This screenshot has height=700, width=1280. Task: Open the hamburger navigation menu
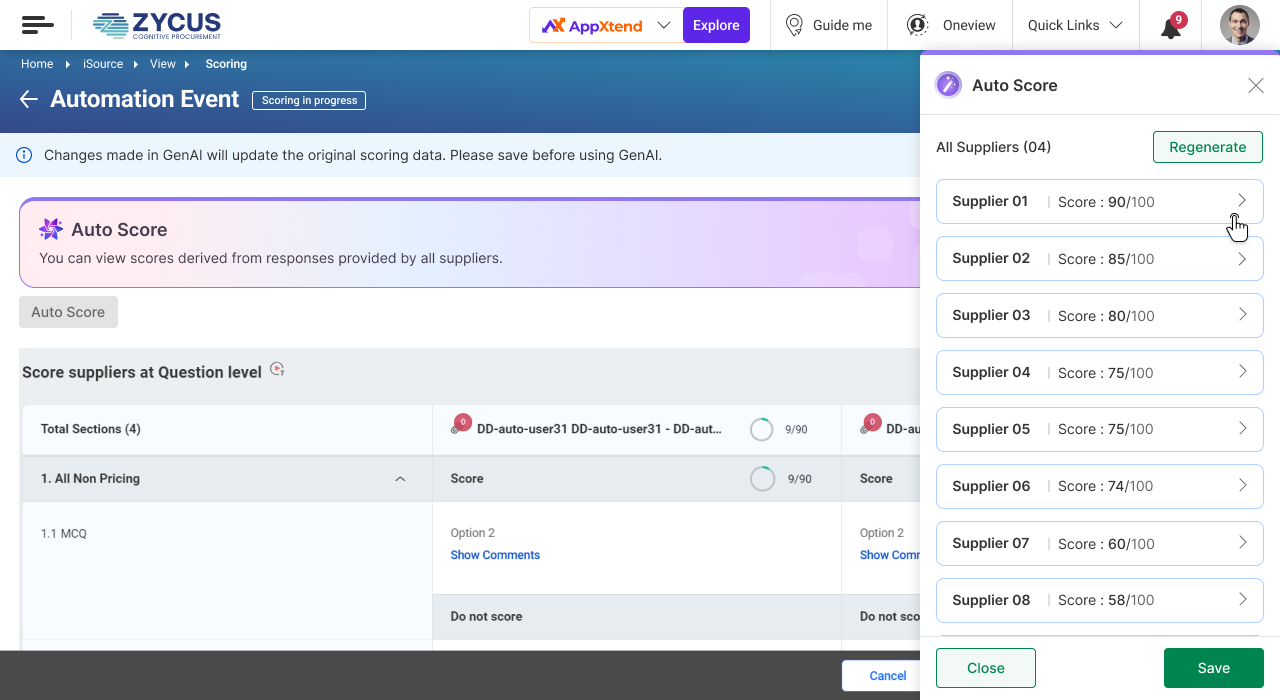coord(37,25)
